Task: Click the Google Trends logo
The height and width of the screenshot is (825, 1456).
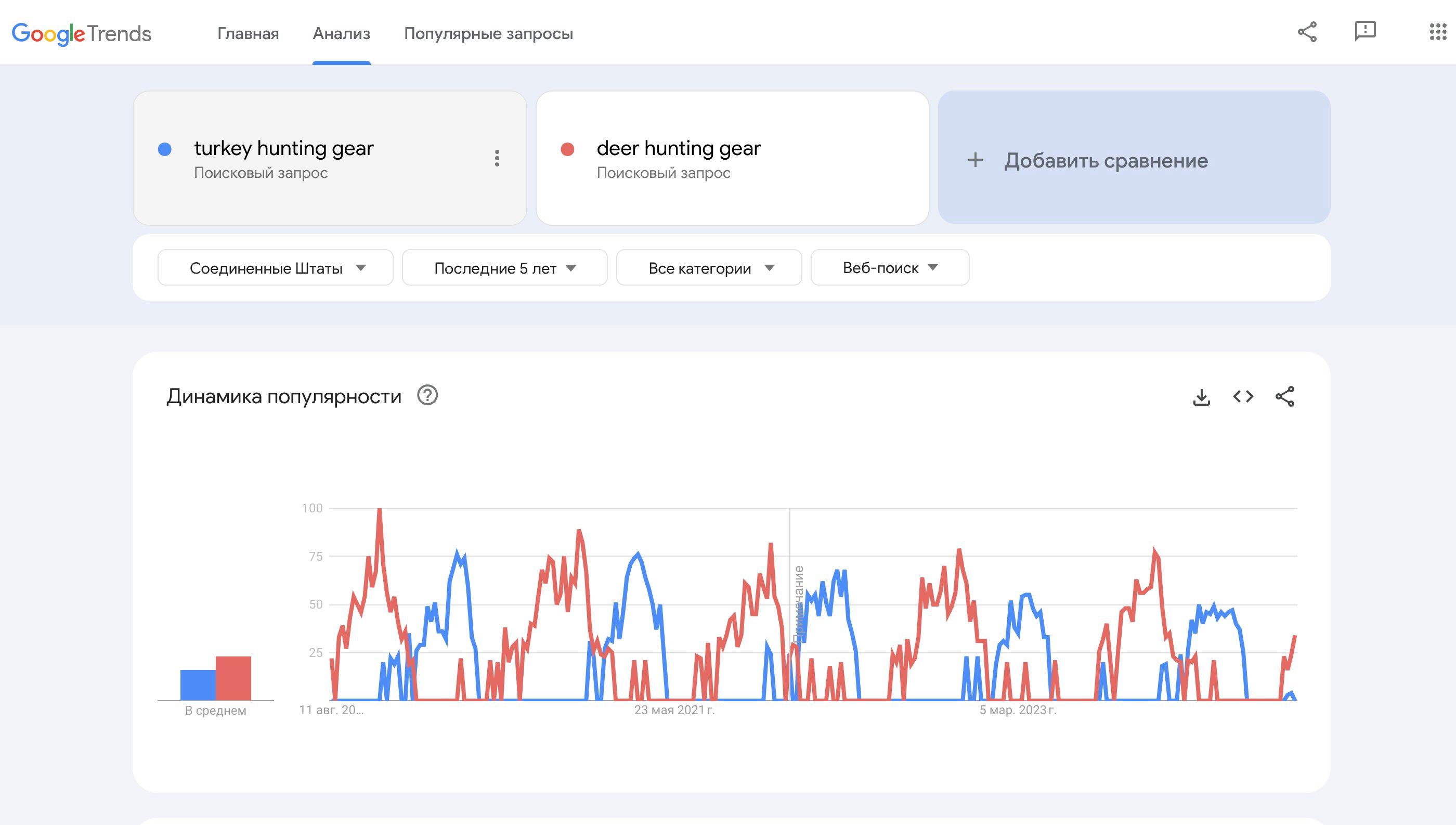Action: coord(82,33)
